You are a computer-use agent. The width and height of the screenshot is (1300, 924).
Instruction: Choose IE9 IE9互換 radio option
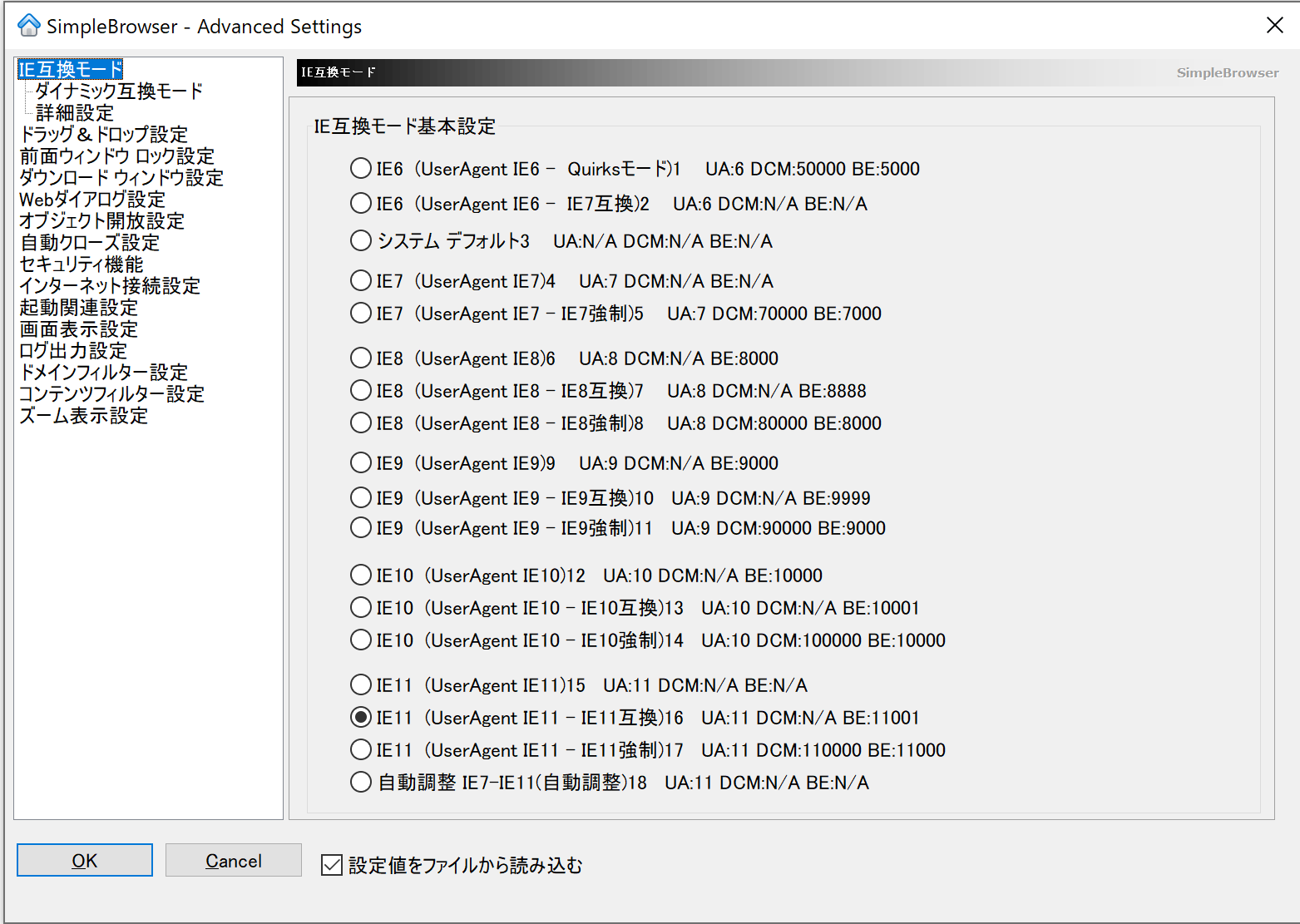tap(361, 498)
